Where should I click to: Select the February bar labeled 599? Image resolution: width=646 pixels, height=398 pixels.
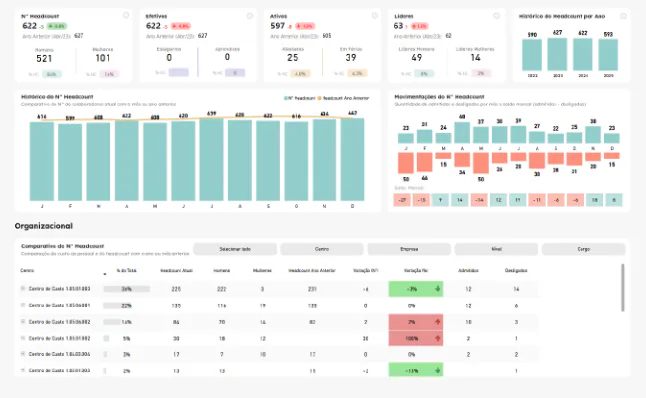point(70,162)
